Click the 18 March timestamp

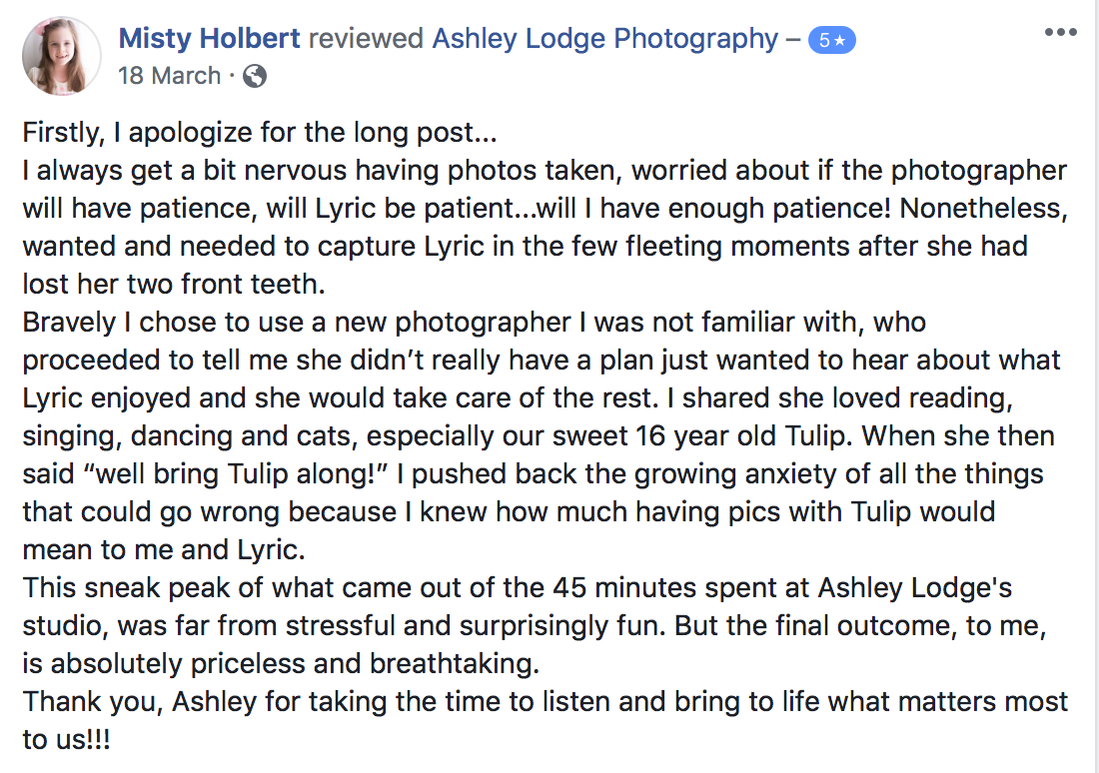(169, 76)
